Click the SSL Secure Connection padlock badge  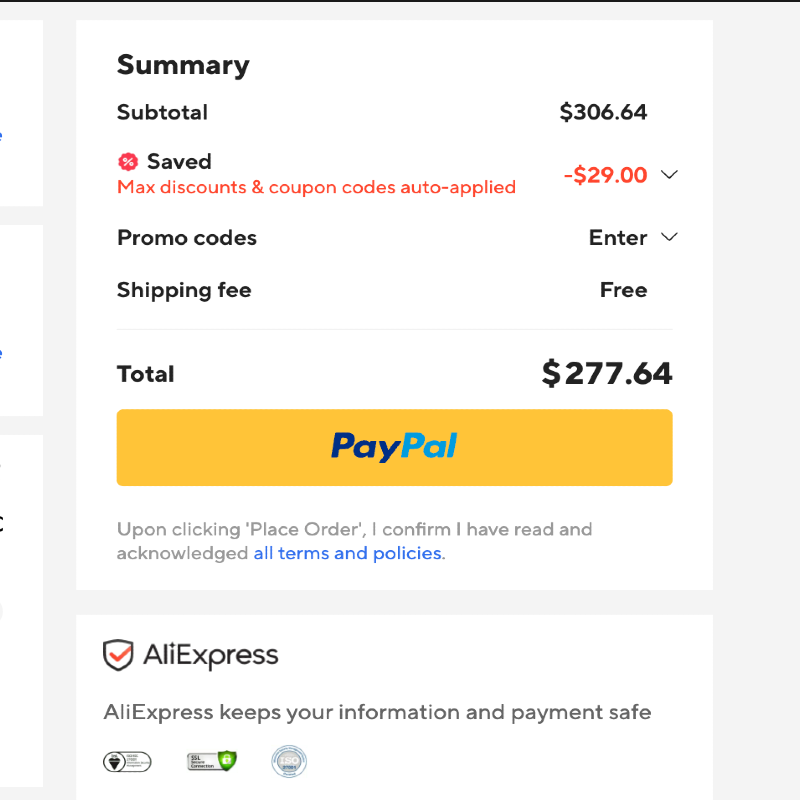tap(212, 761)
